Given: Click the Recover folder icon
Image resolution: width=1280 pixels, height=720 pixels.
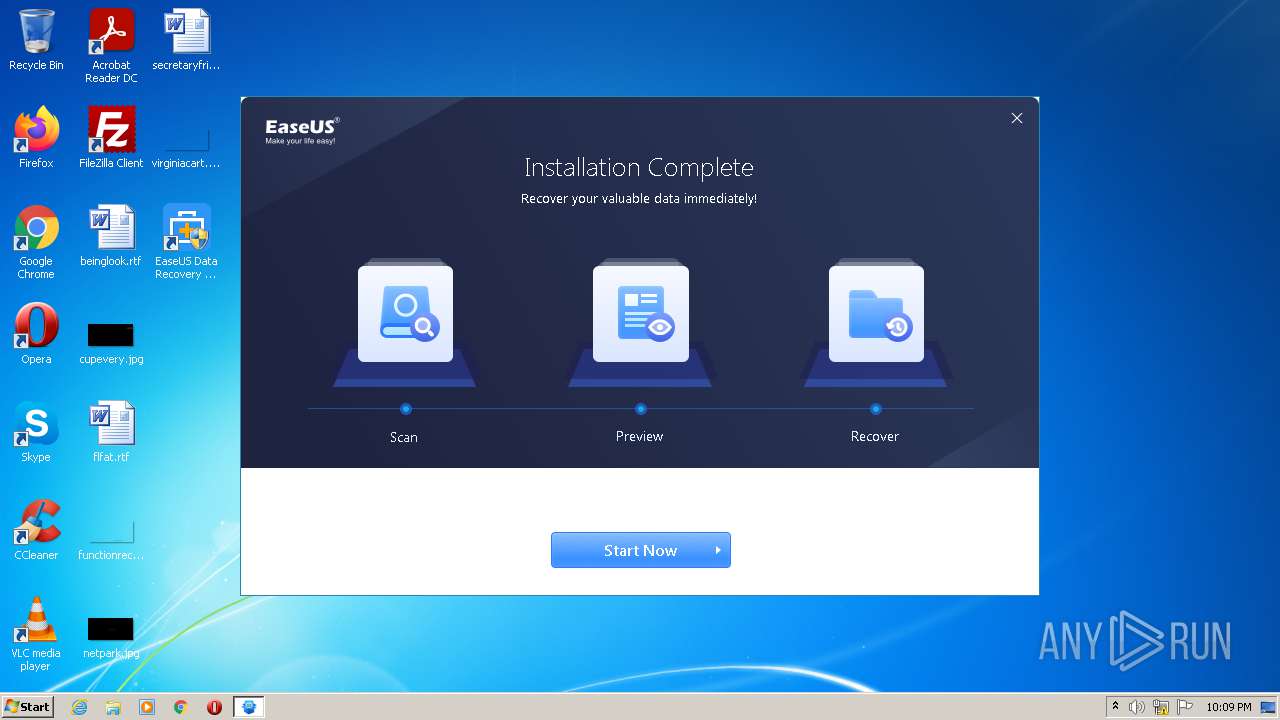Looking at the screenshot, I should coord(876,314).
